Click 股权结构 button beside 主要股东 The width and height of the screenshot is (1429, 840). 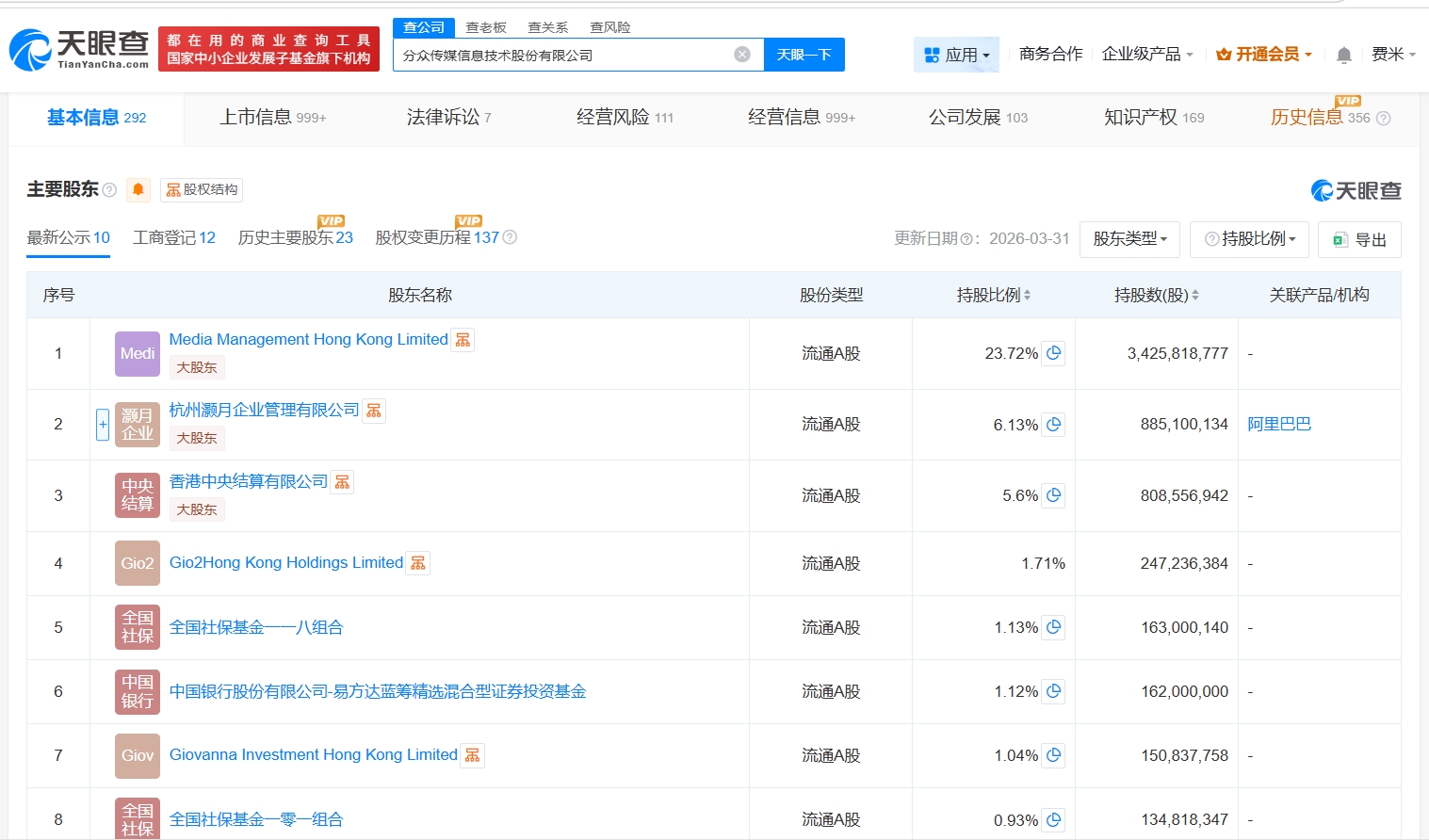point(202,189)
